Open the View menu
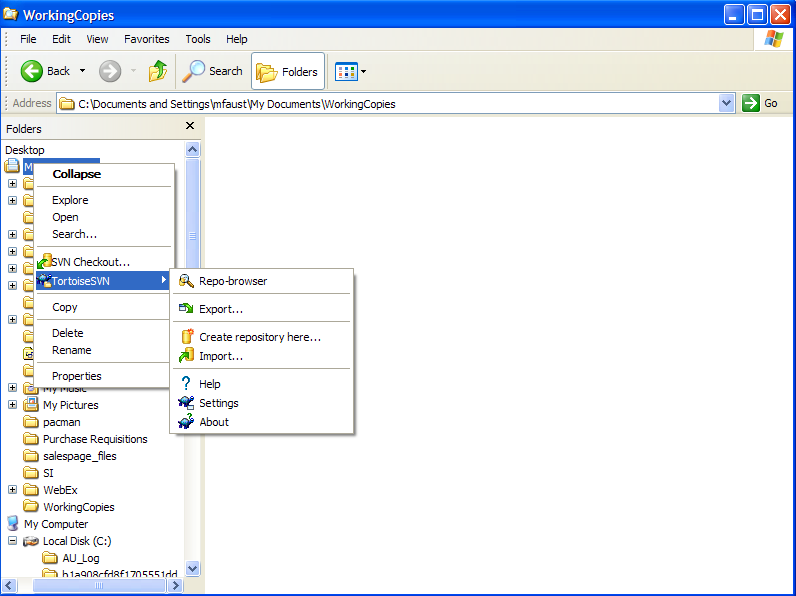Screen dimensions: 796x596 pos(97,39)
